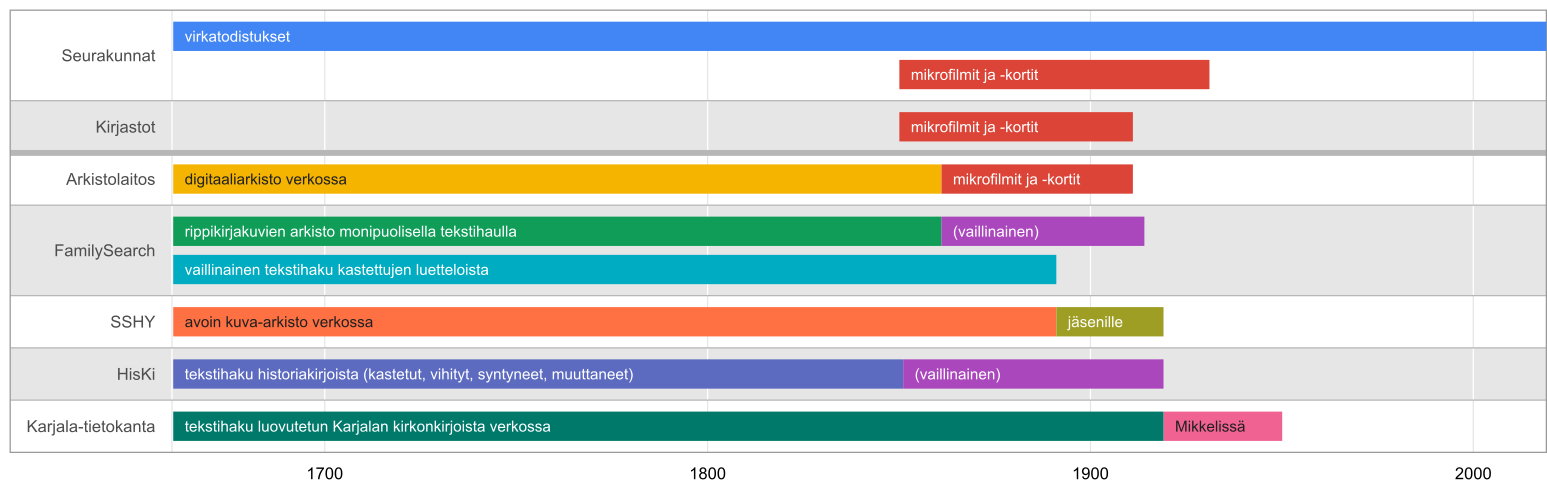Click the yellow digitaaliarkisto verkossa bar
This screenshot has width=1547, height=500.
coord(556,180)
